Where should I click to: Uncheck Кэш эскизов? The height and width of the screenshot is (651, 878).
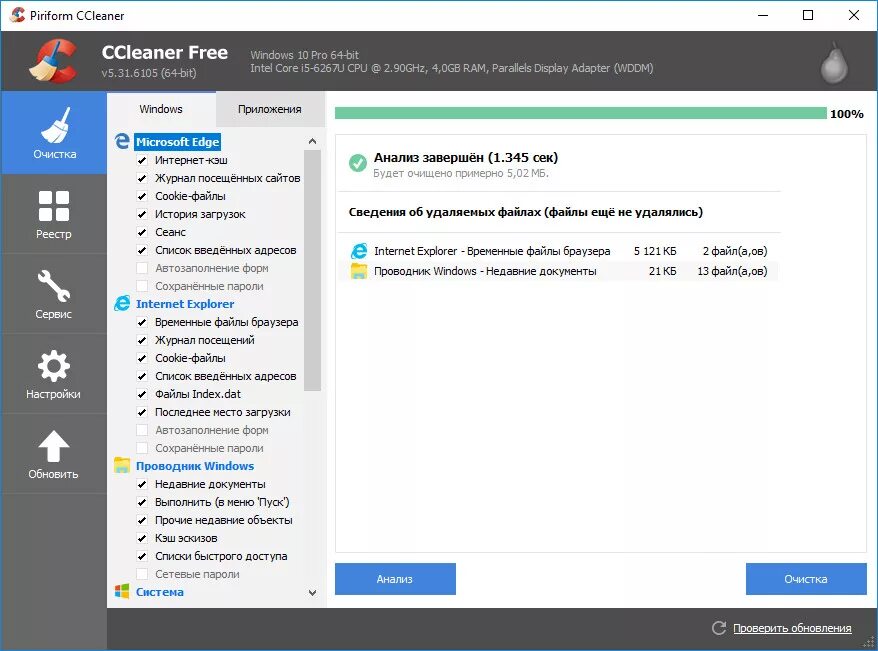coord(142,538)
